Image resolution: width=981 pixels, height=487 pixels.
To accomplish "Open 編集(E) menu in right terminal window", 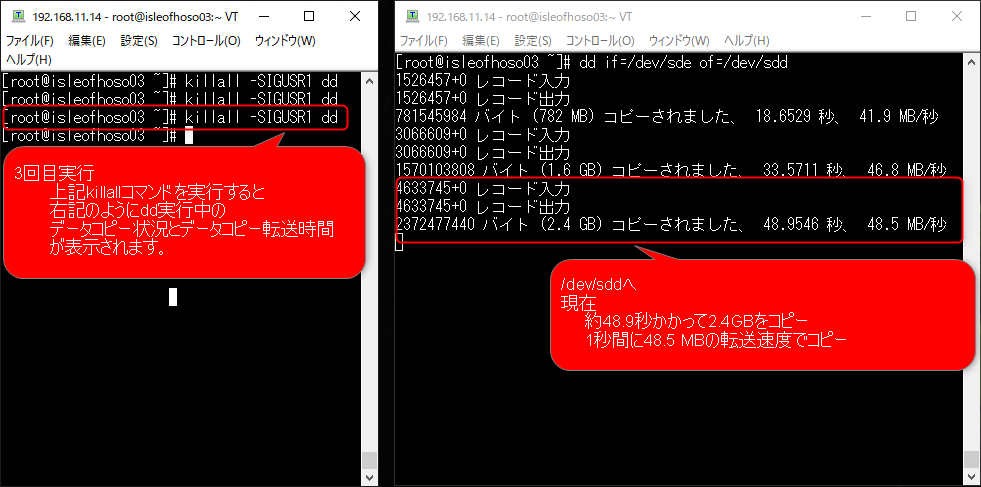I will click(480, 41).
